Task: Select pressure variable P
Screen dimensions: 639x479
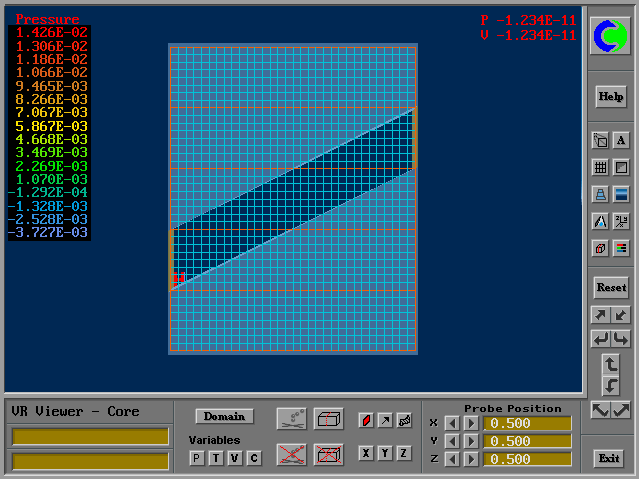Action: (197, 458)
